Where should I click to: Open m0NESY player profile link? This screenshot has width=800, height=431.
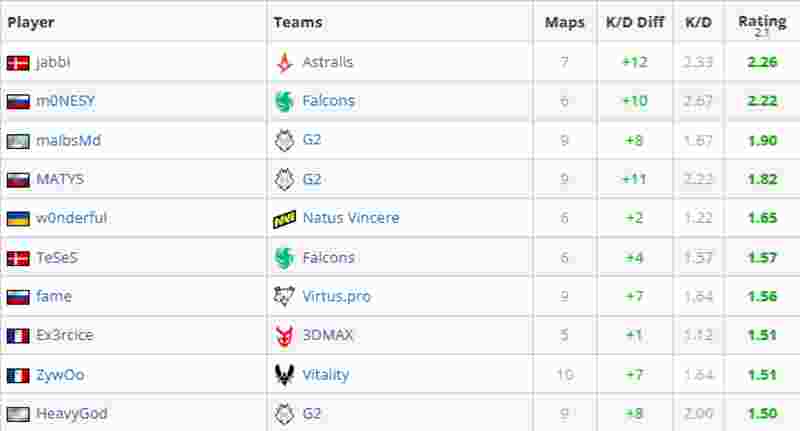point(65,101)
